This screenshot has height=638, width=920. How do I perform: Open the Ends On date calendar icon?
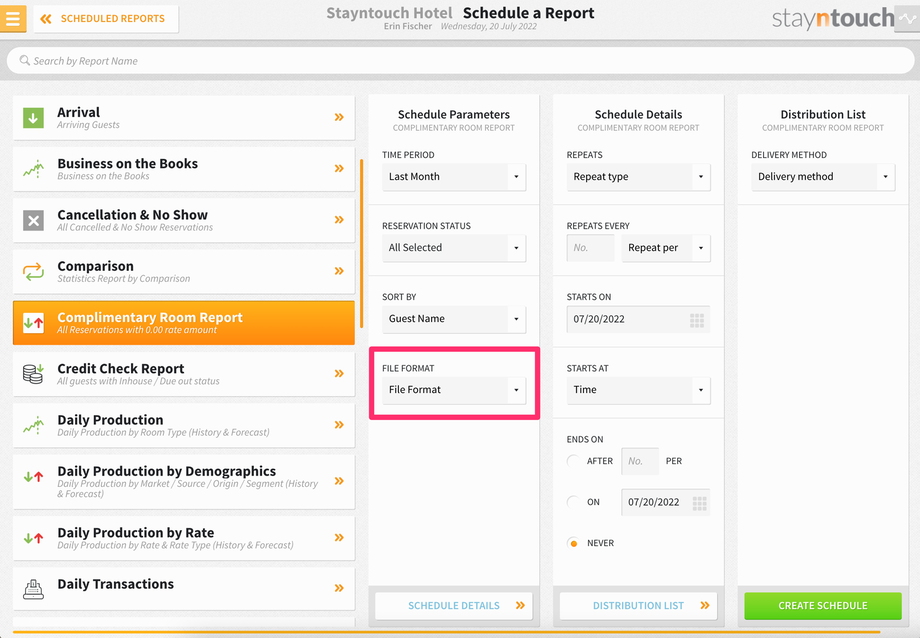point(699,503)
